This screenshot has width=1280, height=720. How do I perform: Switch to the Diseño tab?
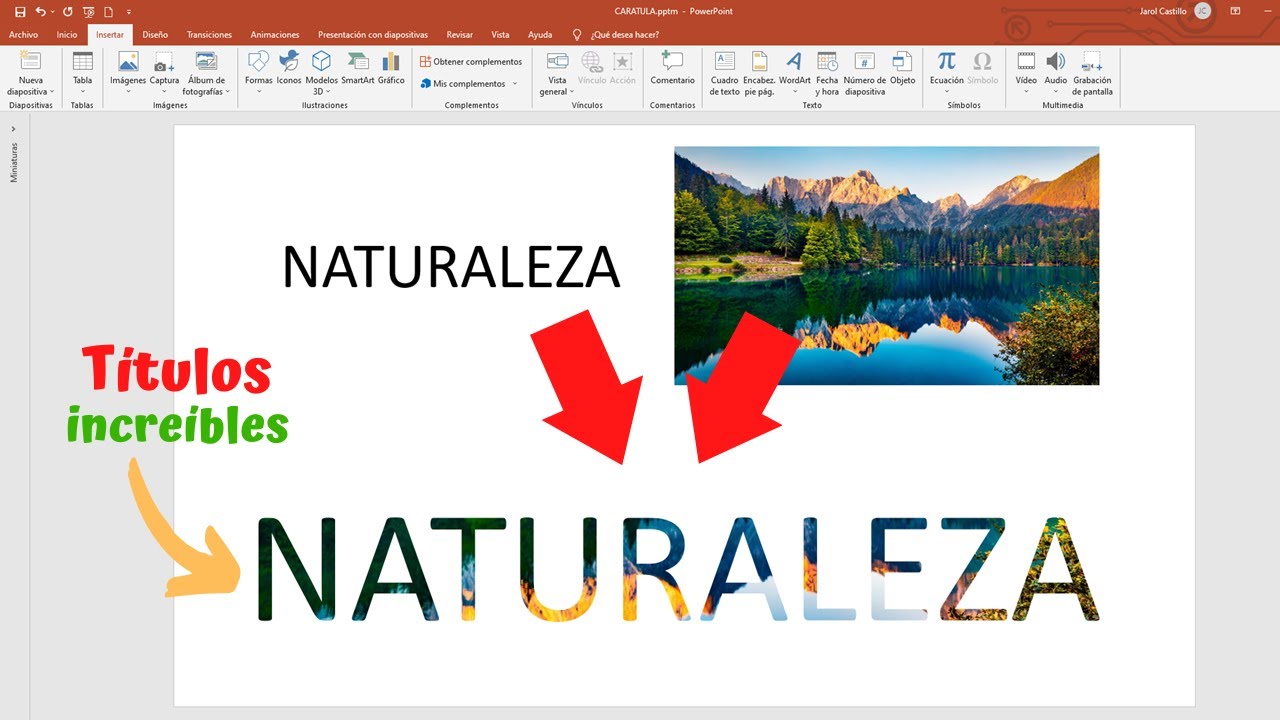pos(155,35)
